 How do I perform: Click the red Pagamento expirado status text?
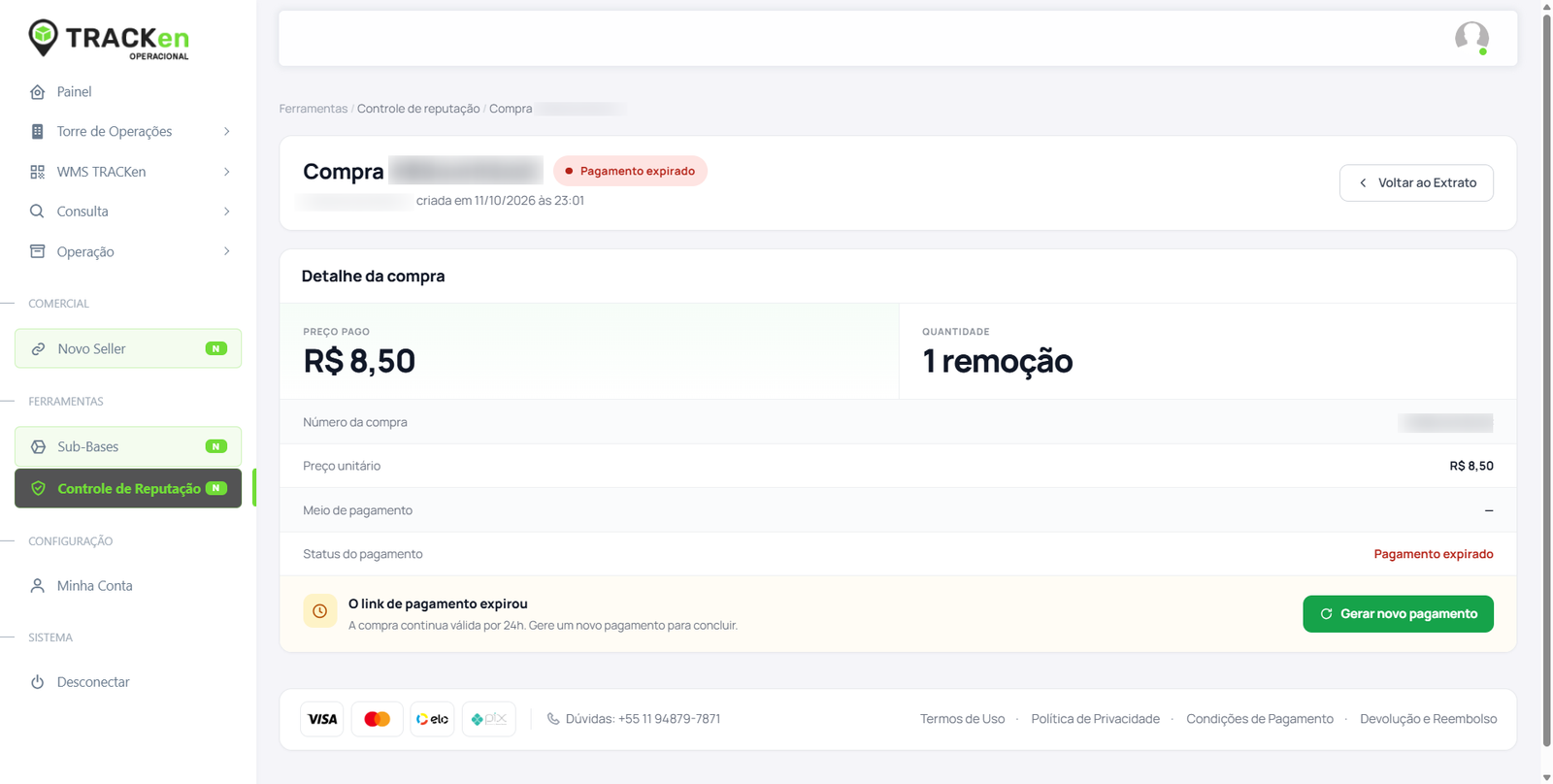(1434, 554)
